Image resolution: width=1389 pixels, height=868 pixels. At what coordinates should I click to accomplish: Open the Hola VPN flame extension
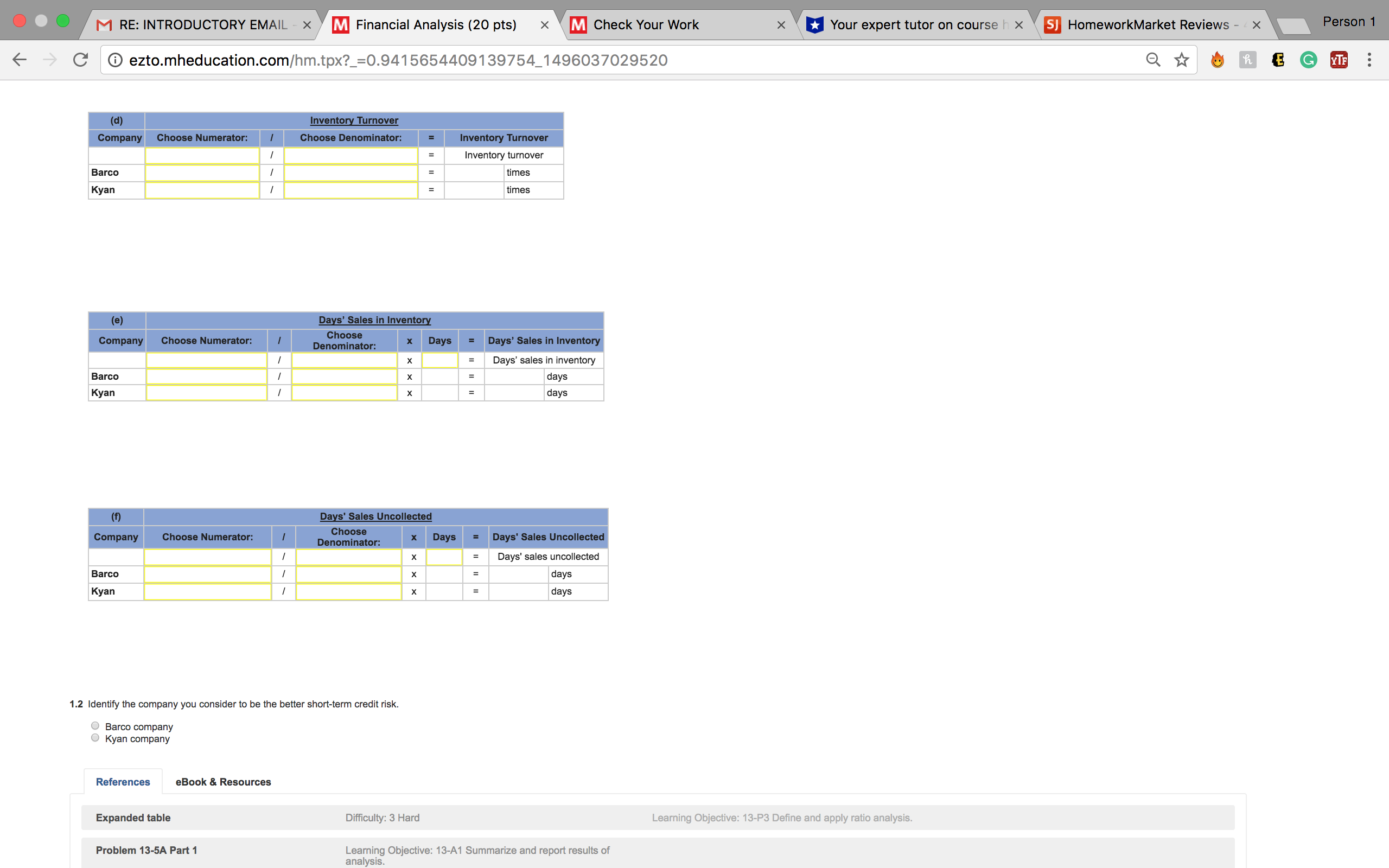[1218, 59]
